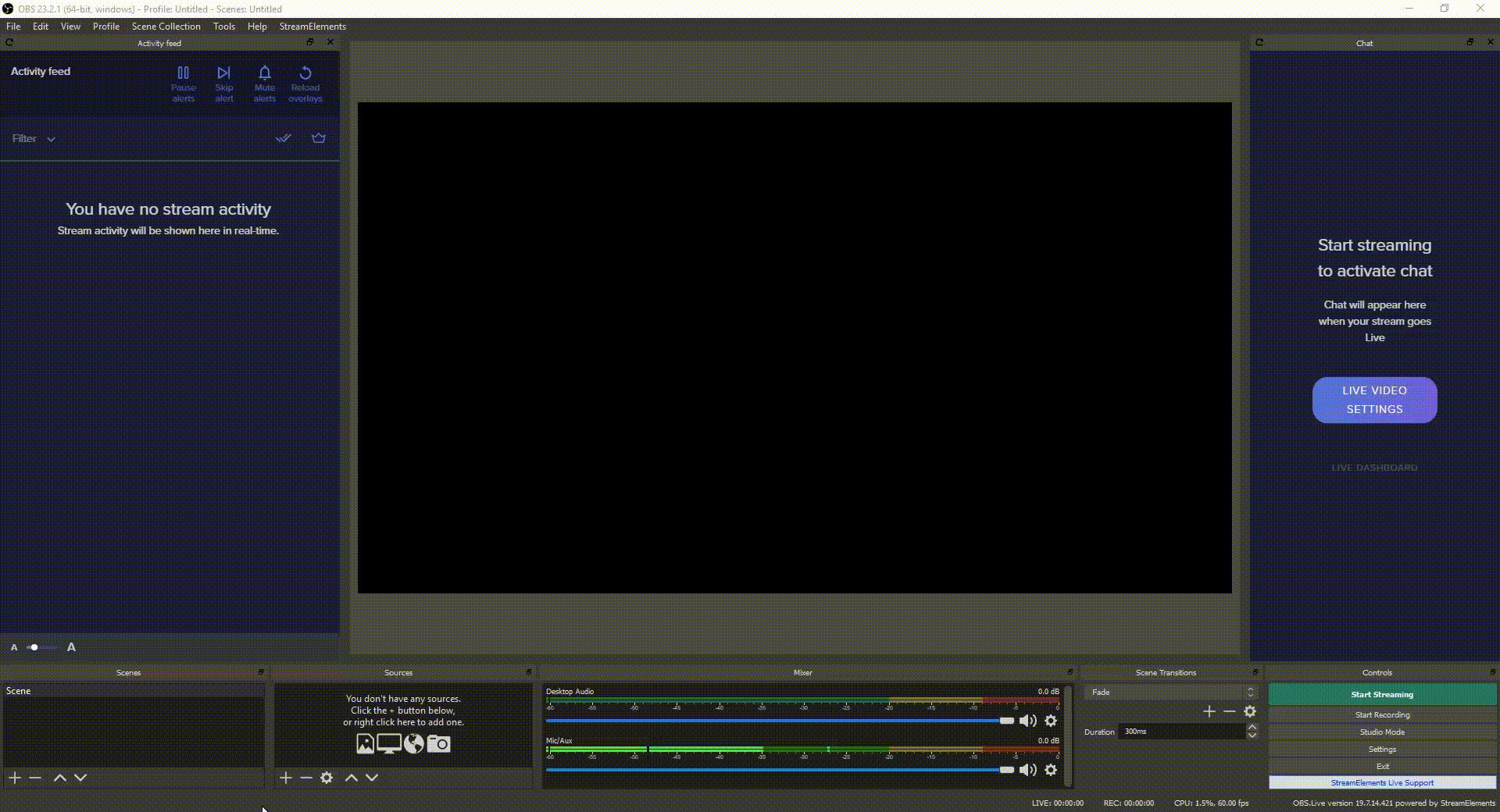Open the Scene Collection menu
The height and width of the screenshot is (812, 1500).
point(166,27)
